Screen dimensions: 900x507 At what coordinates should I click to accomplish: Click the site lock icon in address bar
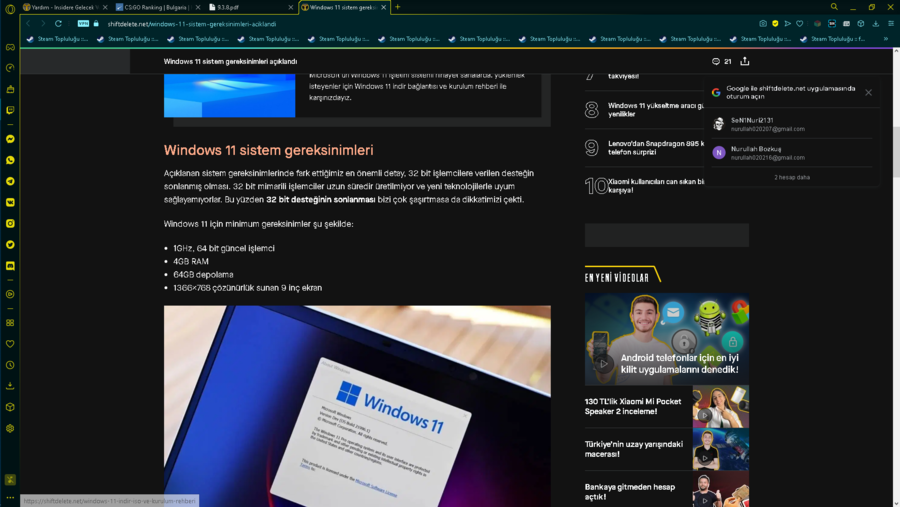click(96, 24)
